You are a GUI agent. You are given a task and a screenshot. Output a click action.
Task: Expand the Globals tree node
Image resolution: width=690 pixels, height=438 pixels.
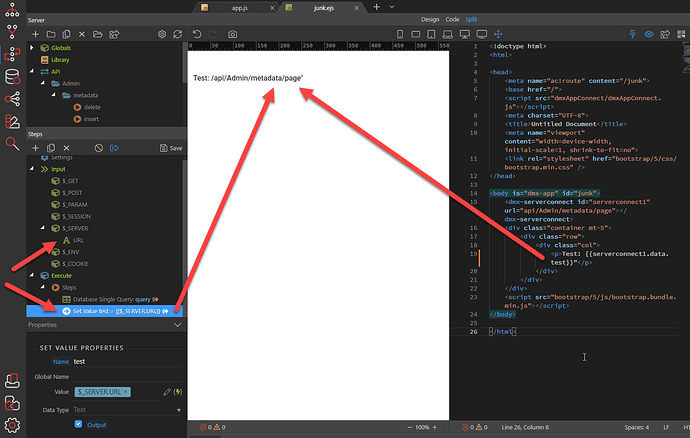point(32,48)
